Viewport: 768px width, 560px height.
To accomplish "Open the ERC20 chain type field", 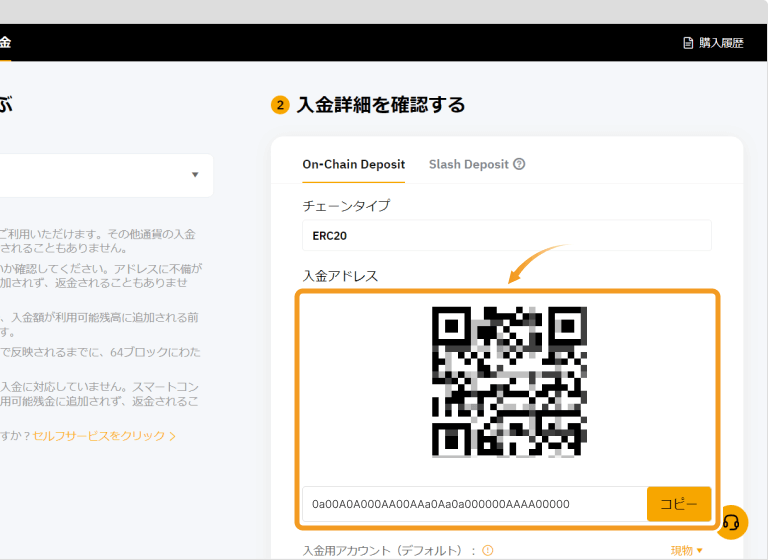I will click(506, 236).
